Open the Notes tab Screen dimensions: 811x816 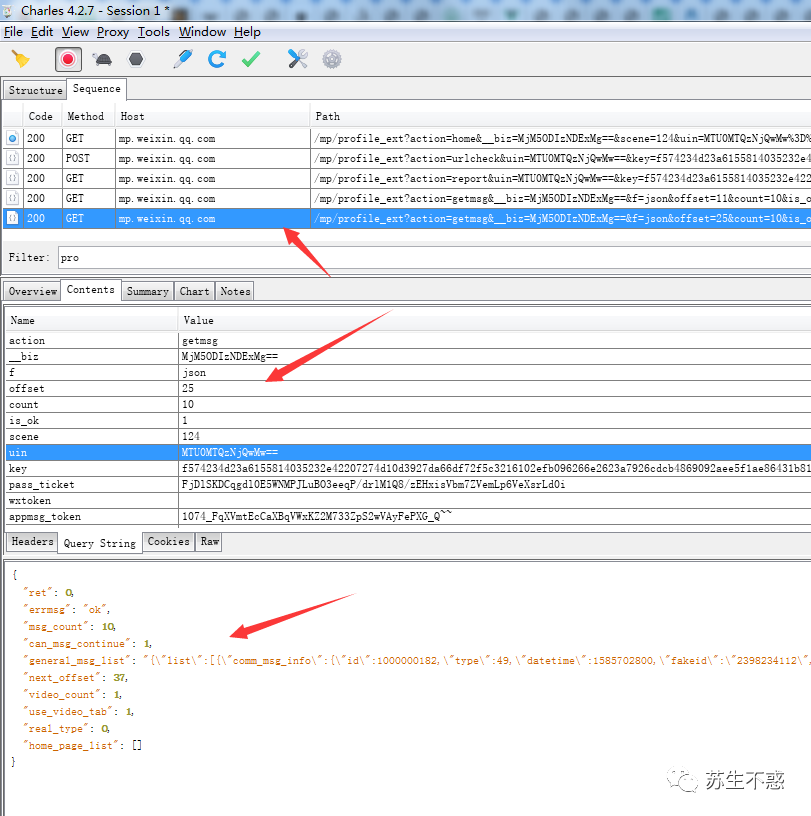(235, 291)
